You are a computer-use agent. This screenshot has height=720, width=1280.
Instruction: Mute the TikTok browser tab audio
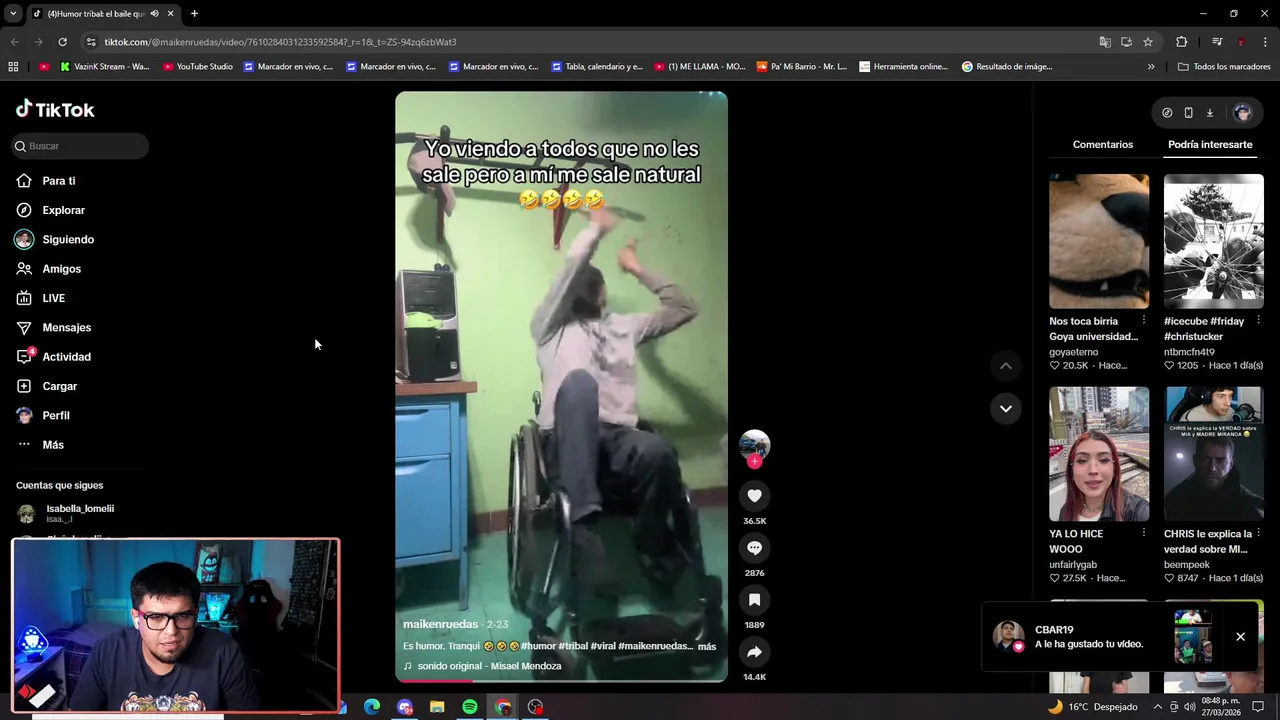tap(154, 14)
